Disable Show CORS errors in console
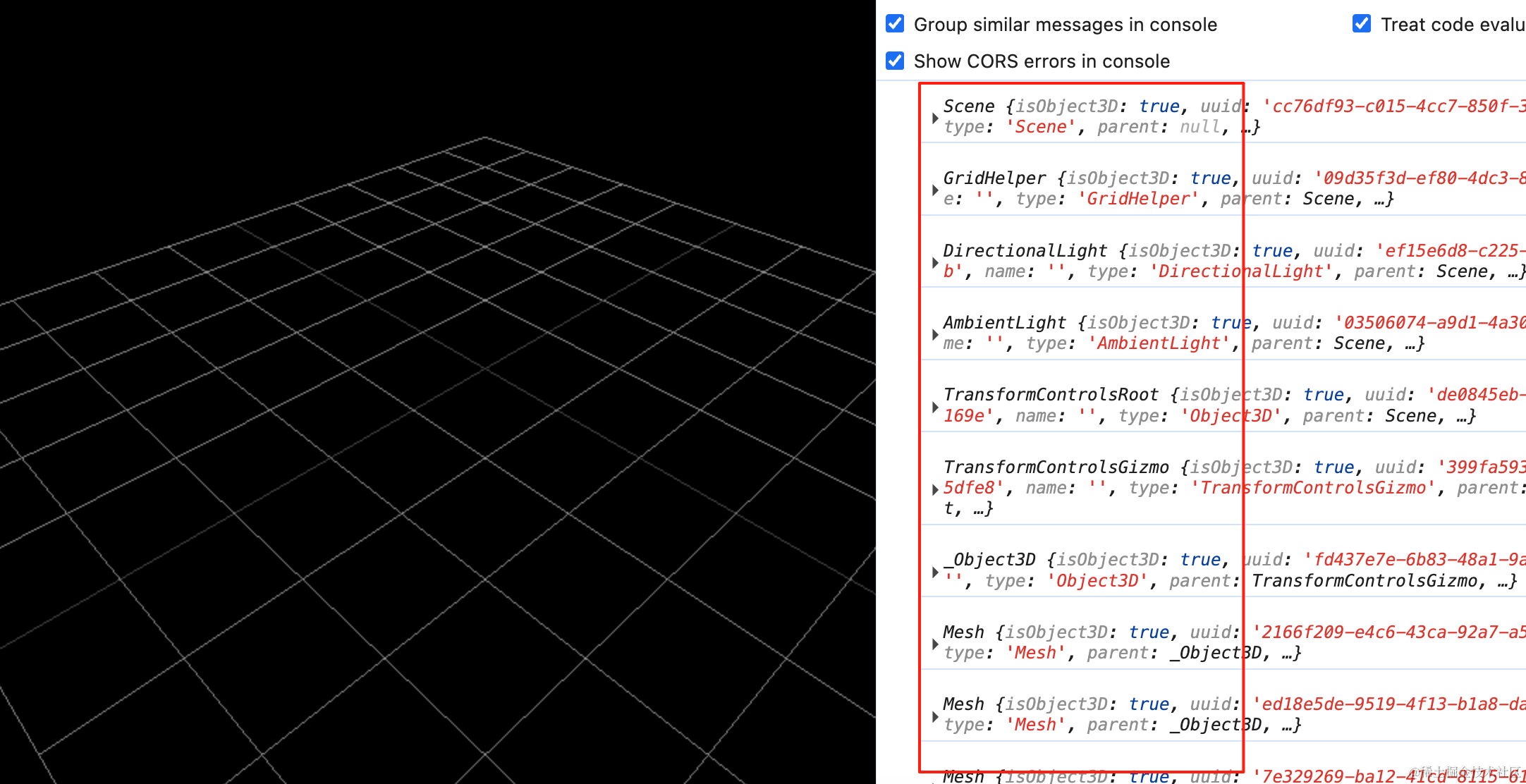Viewport: 1526px width, 784px height. click(x=895, y=61)
